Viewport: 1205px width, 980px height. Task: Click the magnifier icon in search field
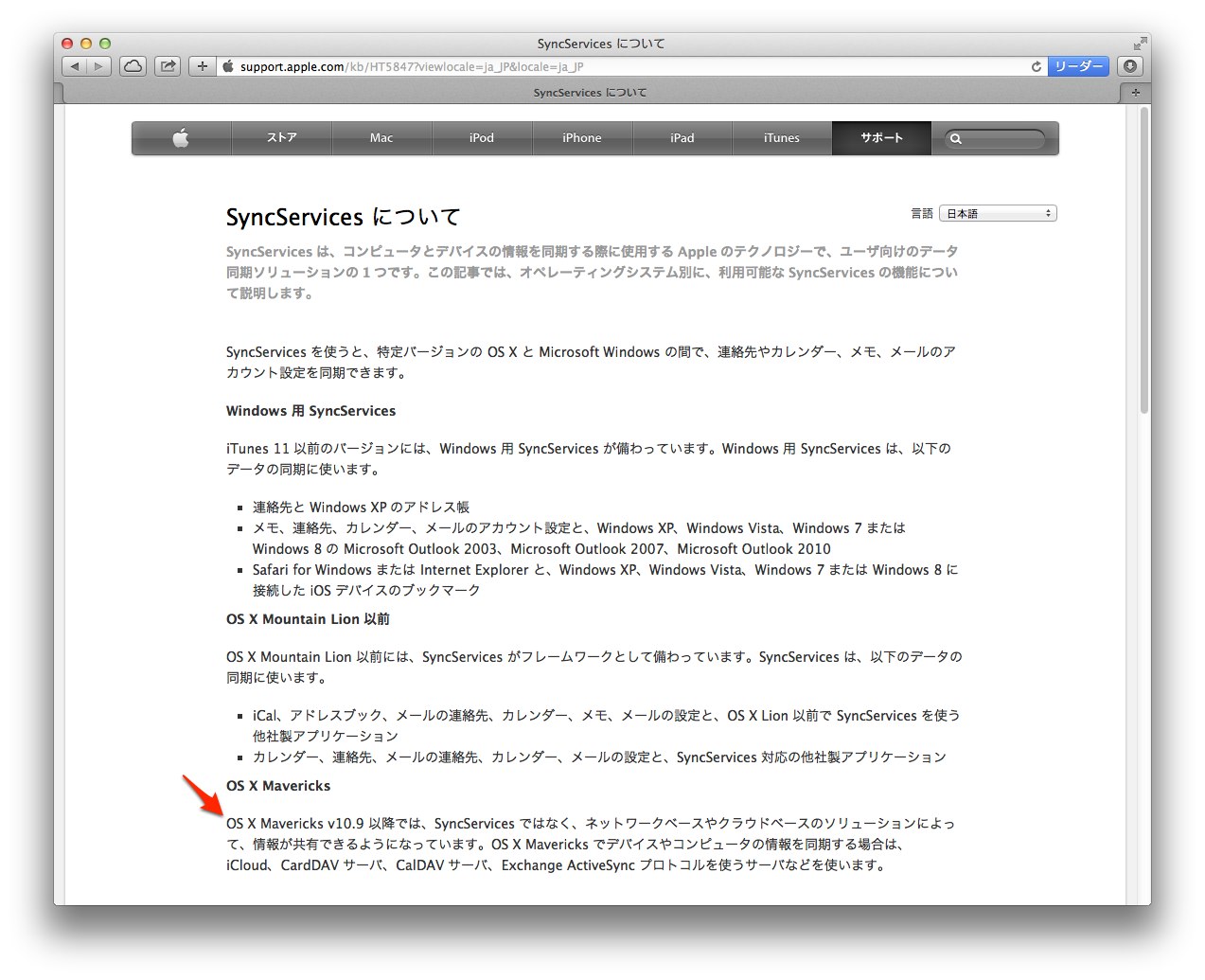(x=956, y=139)
